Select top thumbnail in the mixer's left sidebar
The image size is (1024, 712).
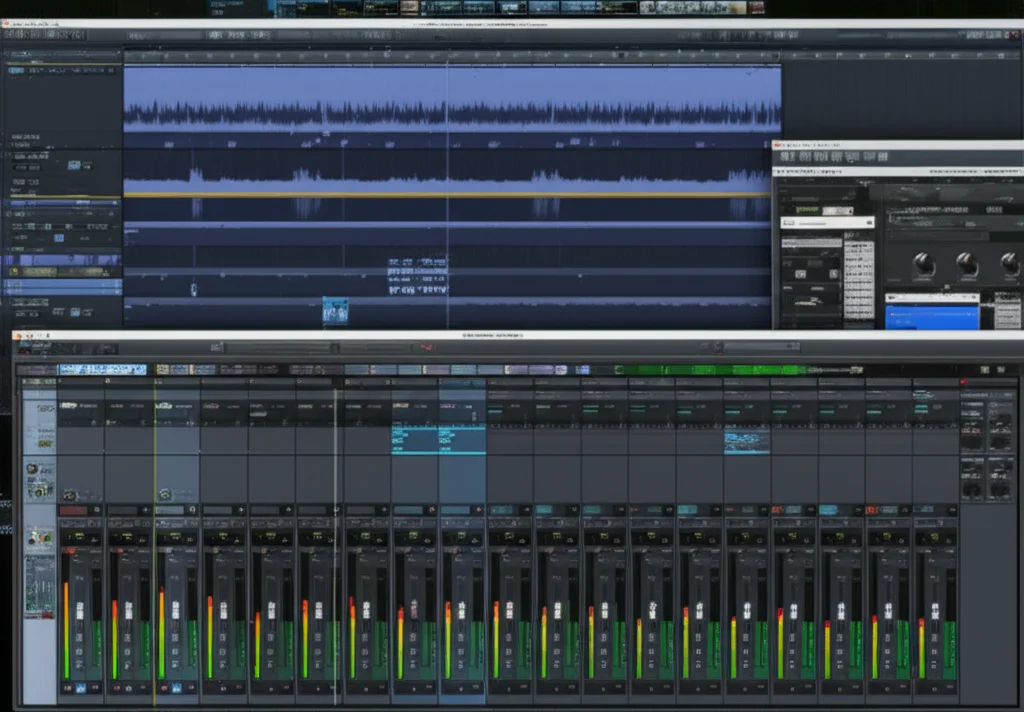pos(40,426)
